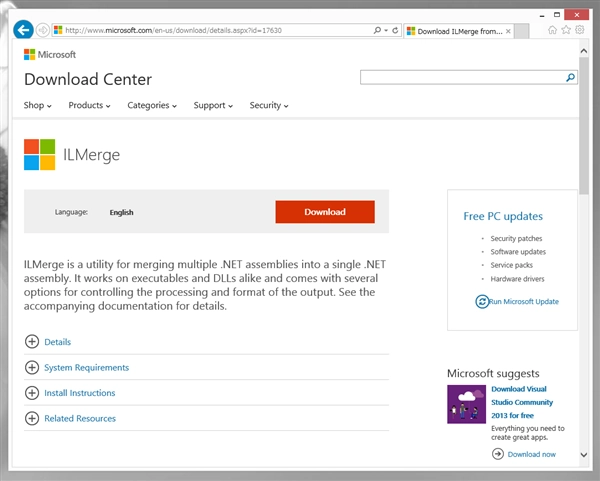Click the Run Microsoft Update link

point(524,302)
